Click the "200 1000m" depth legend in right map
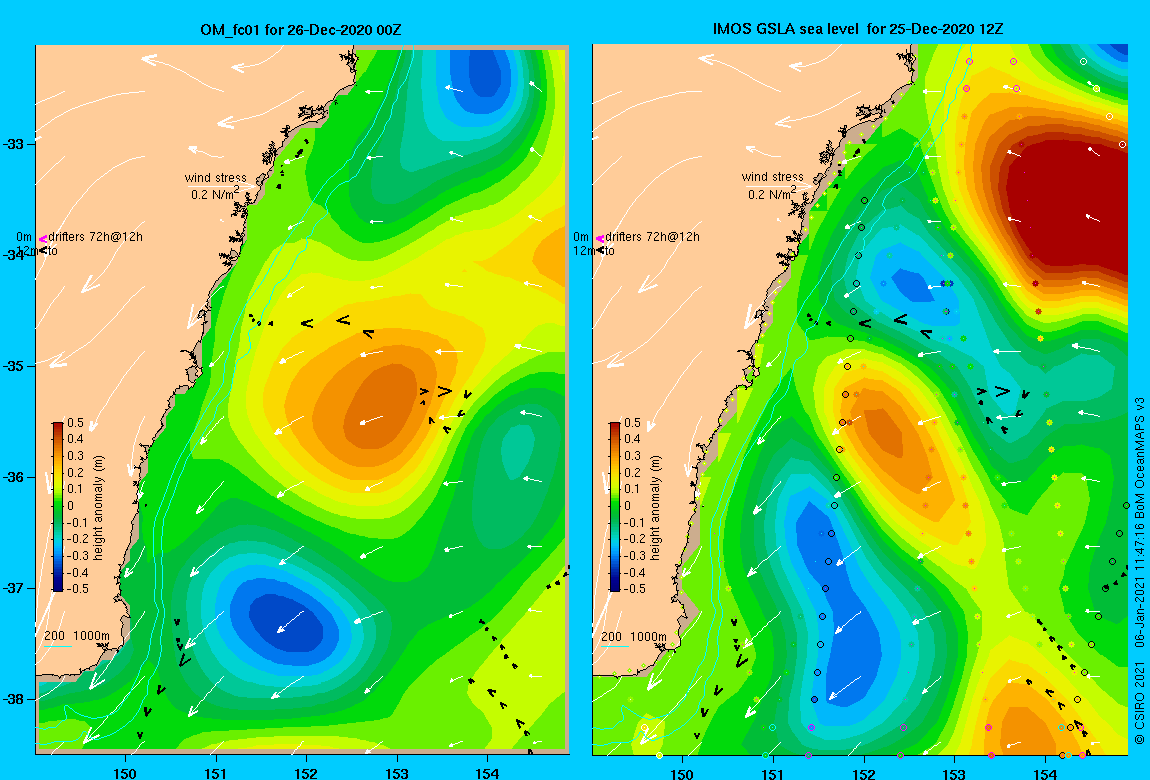Screen dimensions: 1150x780 pyautogui.click(x=634, y=636)
